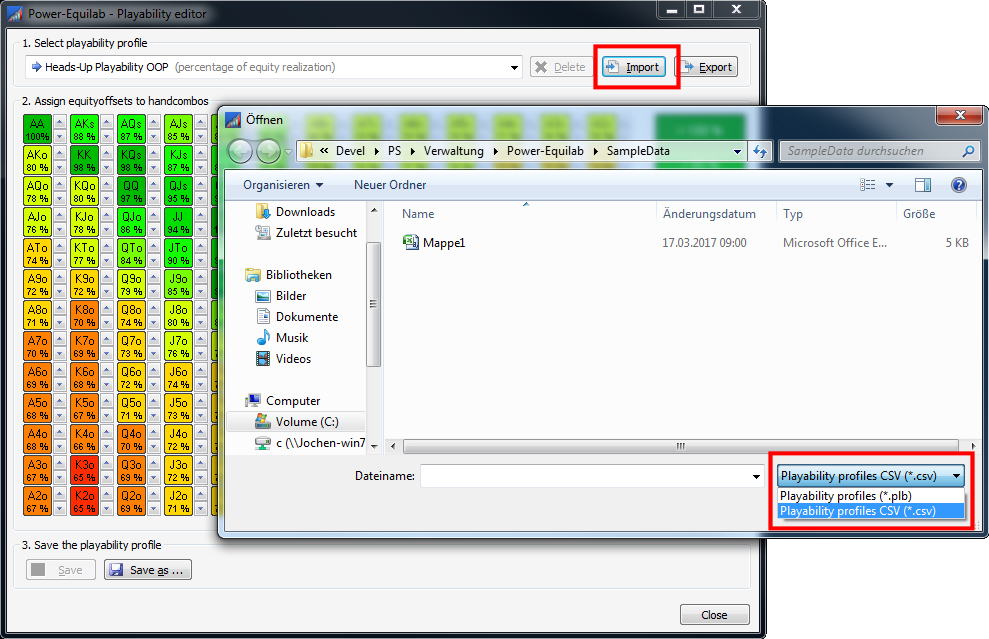989x639 pixels.
Task: Click Neuer Ordner
Action: (390, 185)
